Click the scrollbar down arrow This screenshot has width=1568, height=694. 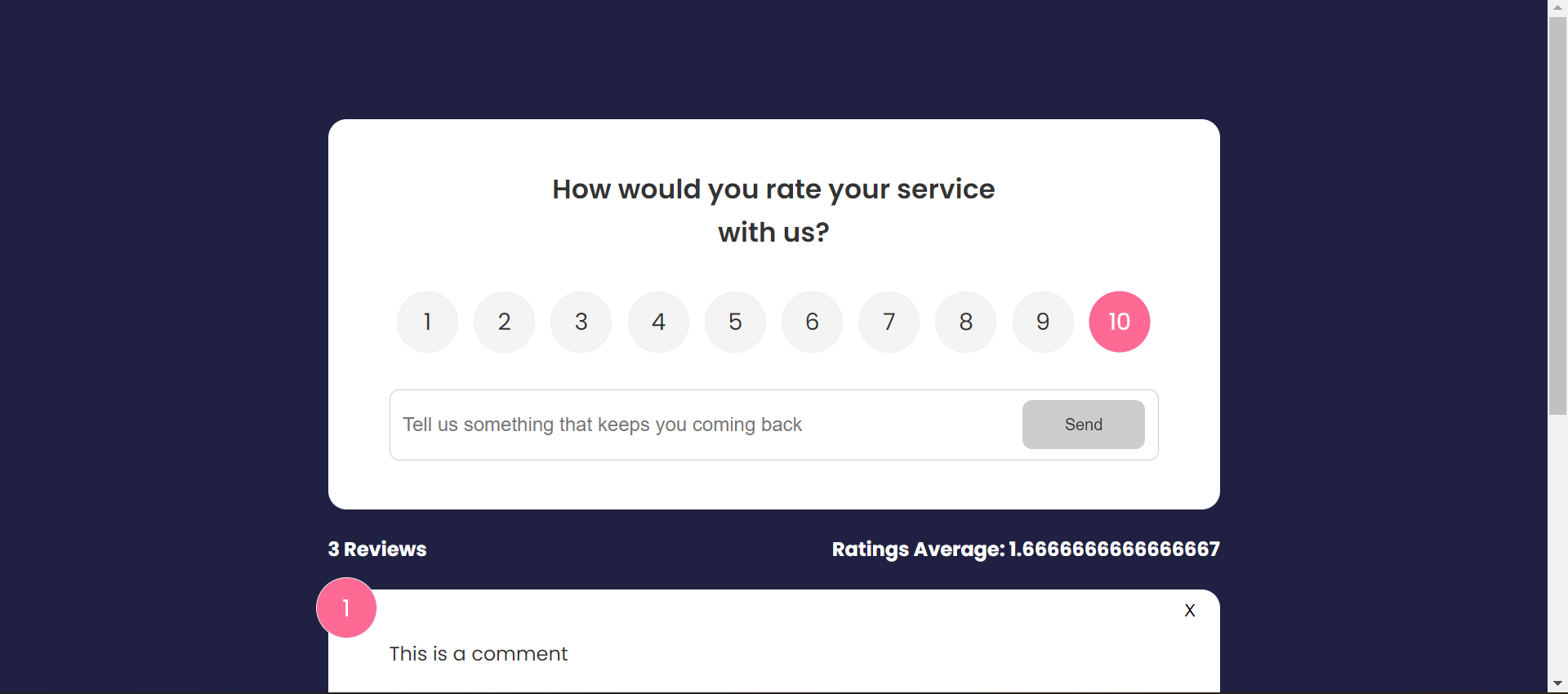pyautogui.click(x=1558, y=683)
